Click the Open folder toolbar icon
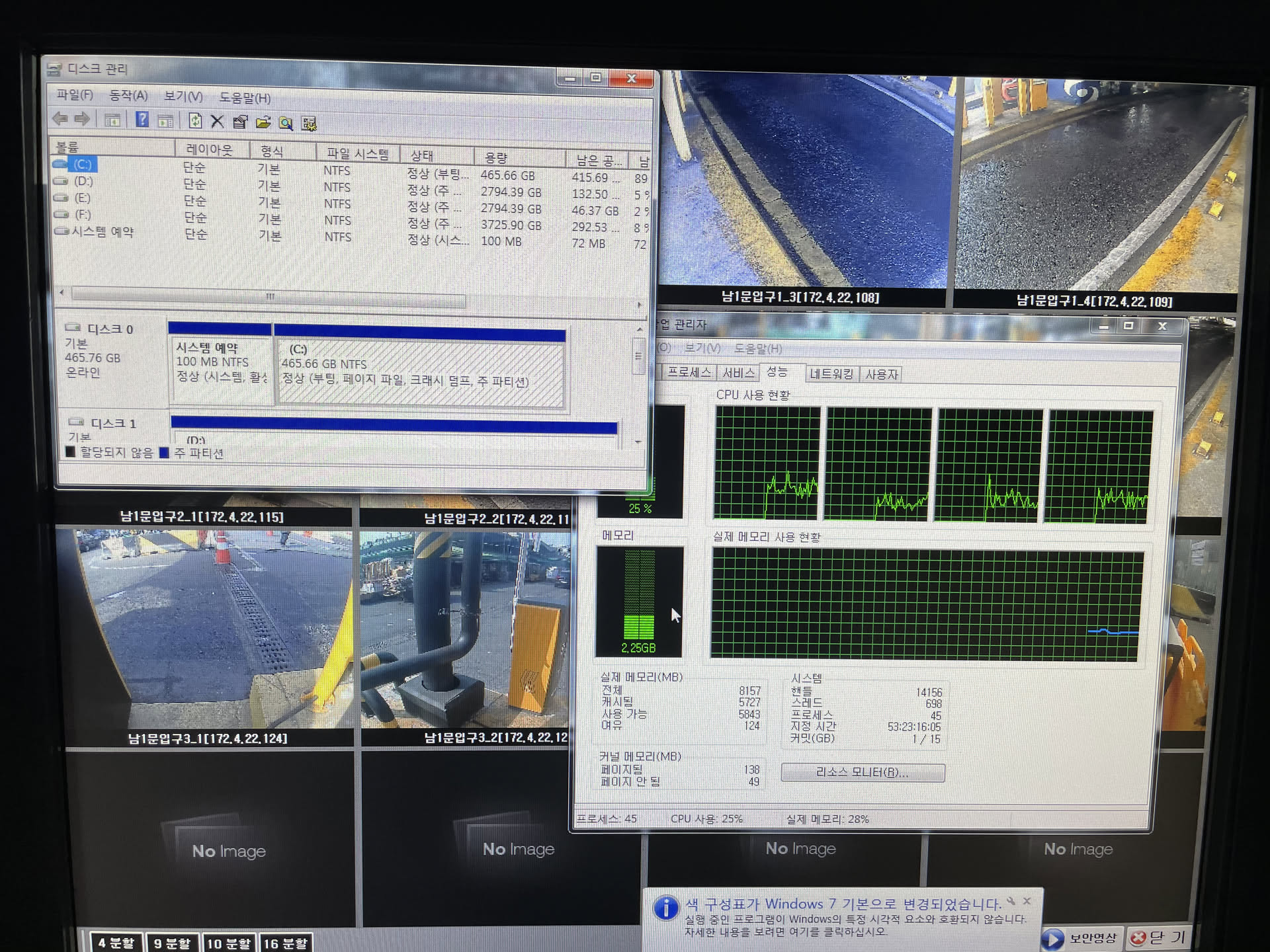Viewport: 1270px width, 952px height. coord(263,122)
